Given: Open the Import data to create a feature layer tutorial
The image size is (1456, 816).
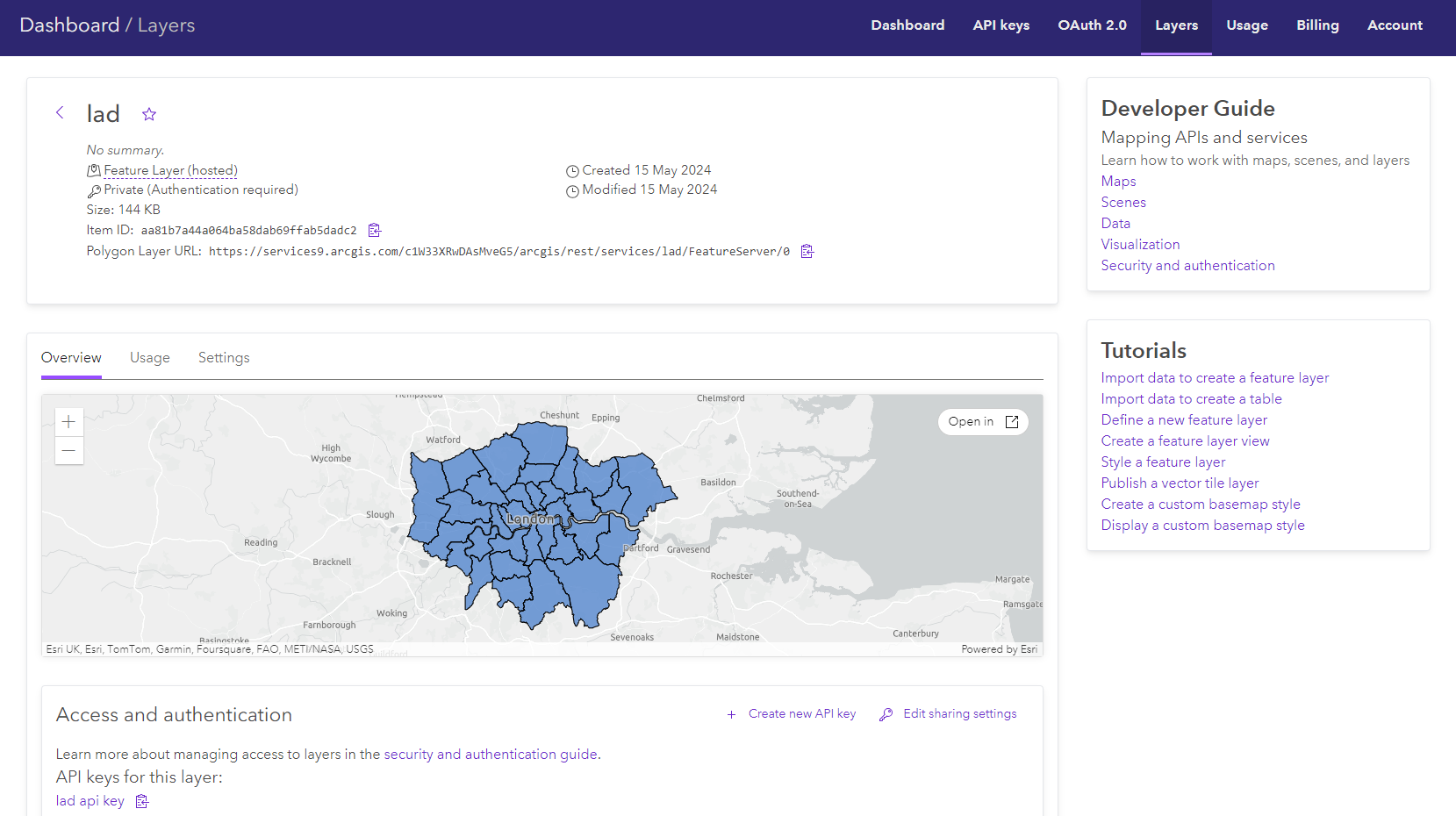Looking at the screenshot, I should (1215, 377).
